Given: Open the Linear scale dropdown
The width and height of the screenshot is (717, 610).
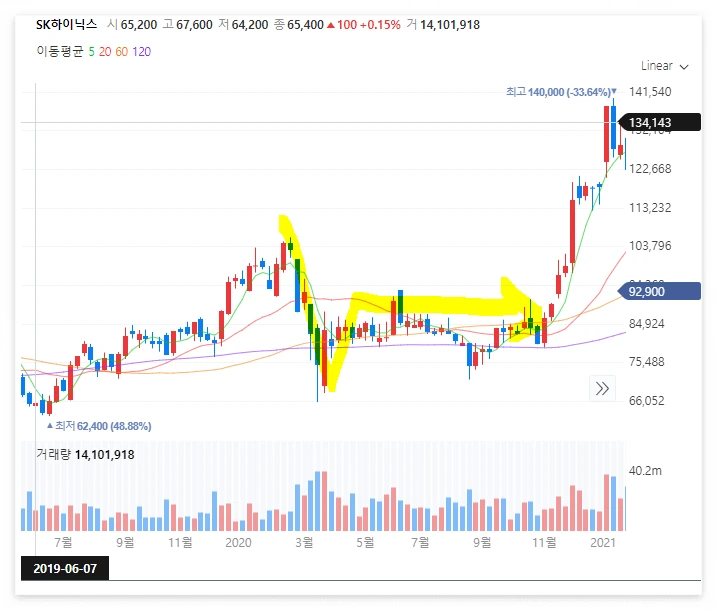Looking at the screenshot, I should click(x=664, y=66).
